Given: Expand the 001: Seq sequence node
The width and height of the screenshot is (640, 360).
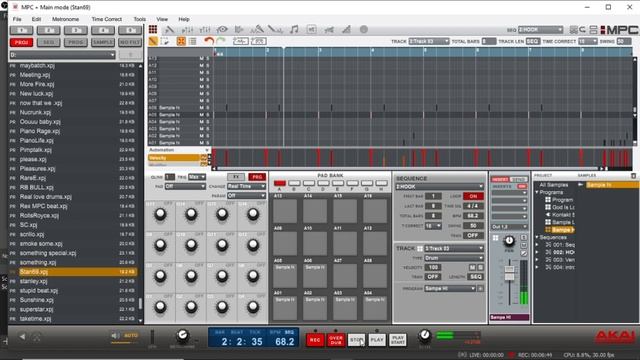Looking at the screenshot, I should click(537, 244).
